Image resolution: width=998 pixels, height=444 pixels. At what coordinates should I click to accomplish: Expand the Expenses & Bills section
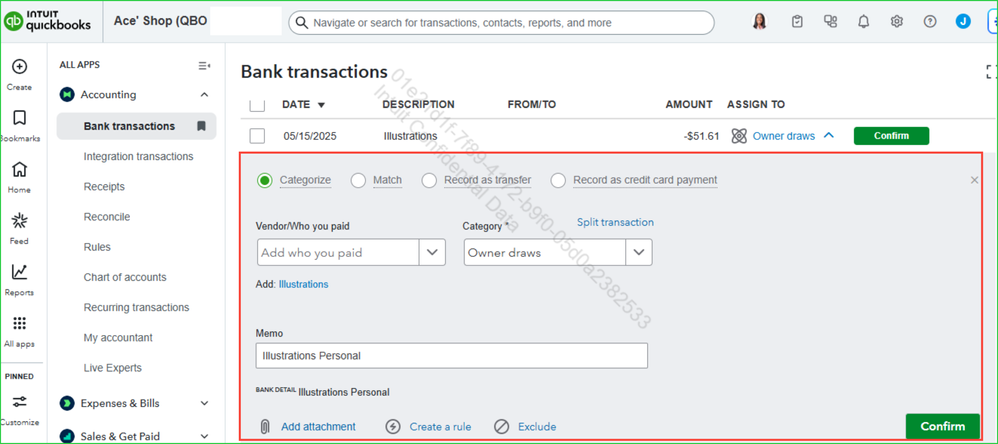pyautogui.click(x=204, y=403)
